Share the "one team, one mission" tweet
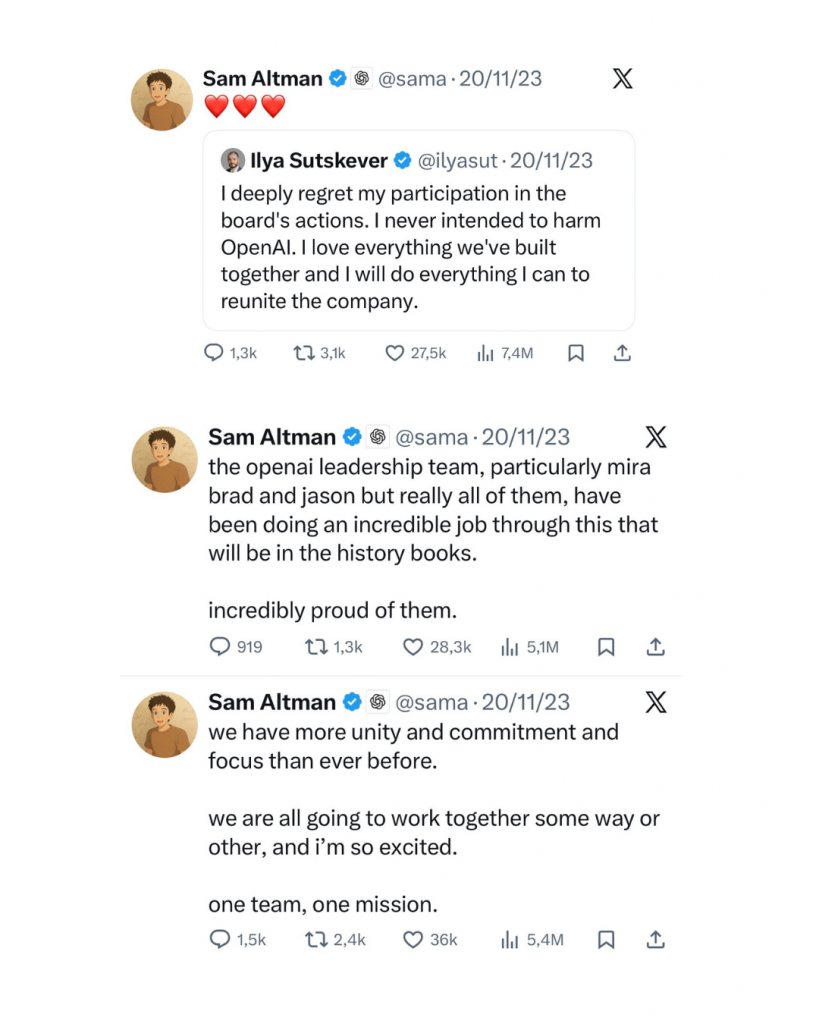Image resolution: width=819 pixels, height=1024 pixels. coord(656,939)
